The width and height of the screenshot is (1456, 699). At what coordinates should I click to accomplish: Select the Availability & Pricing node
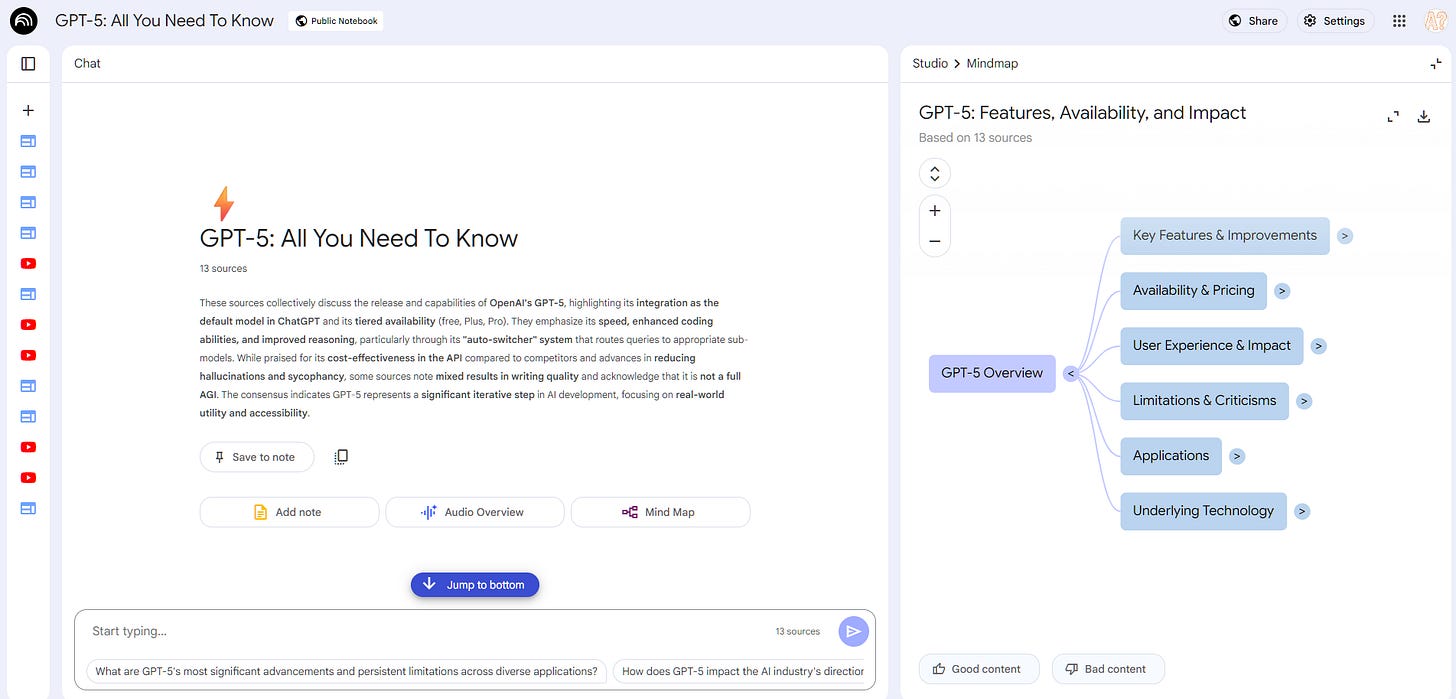(1193, 291)
